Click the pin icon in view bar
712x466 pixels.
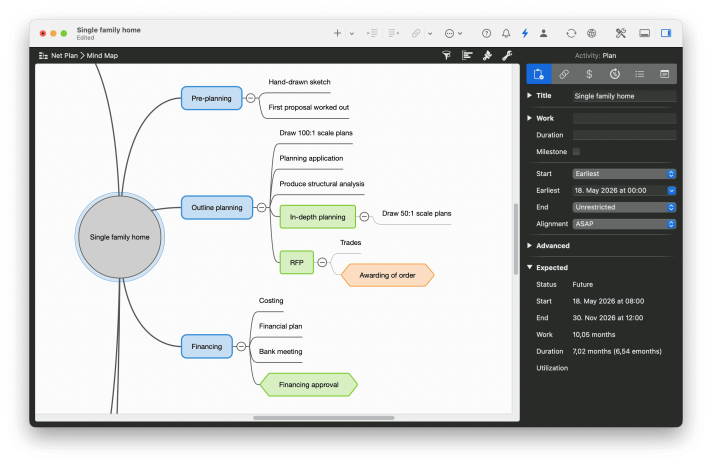487,55
